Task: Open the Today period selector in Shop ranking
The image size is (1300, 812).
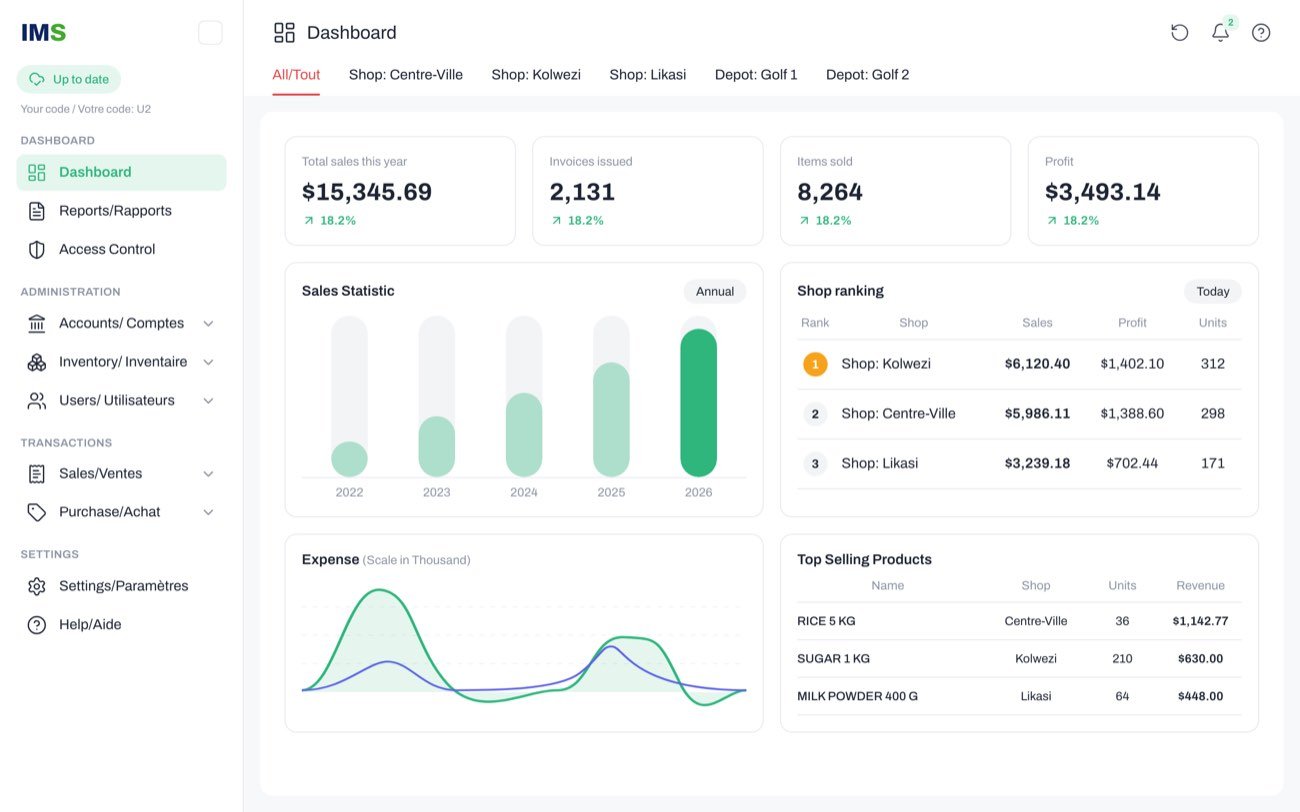Action: 1213,292
